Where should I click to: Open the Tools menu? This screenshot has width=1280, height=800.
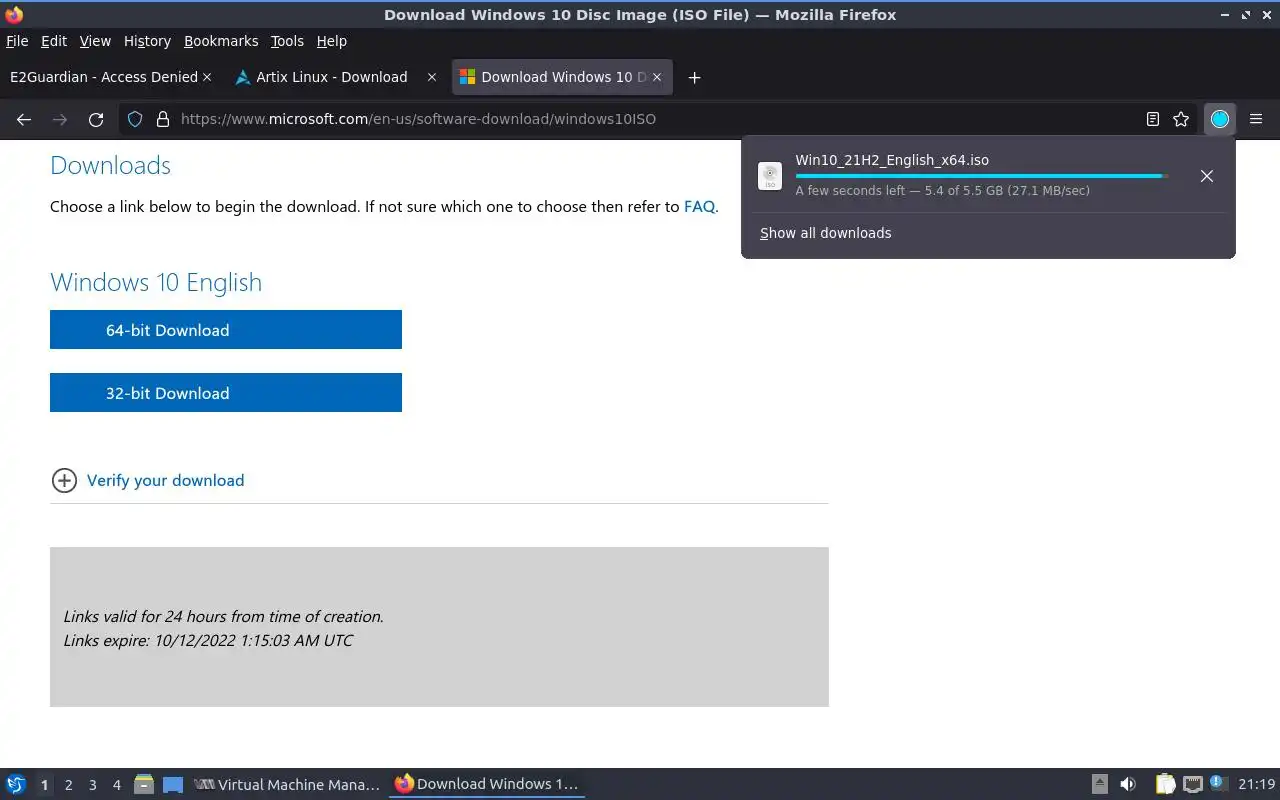click(x=287, y=41)
